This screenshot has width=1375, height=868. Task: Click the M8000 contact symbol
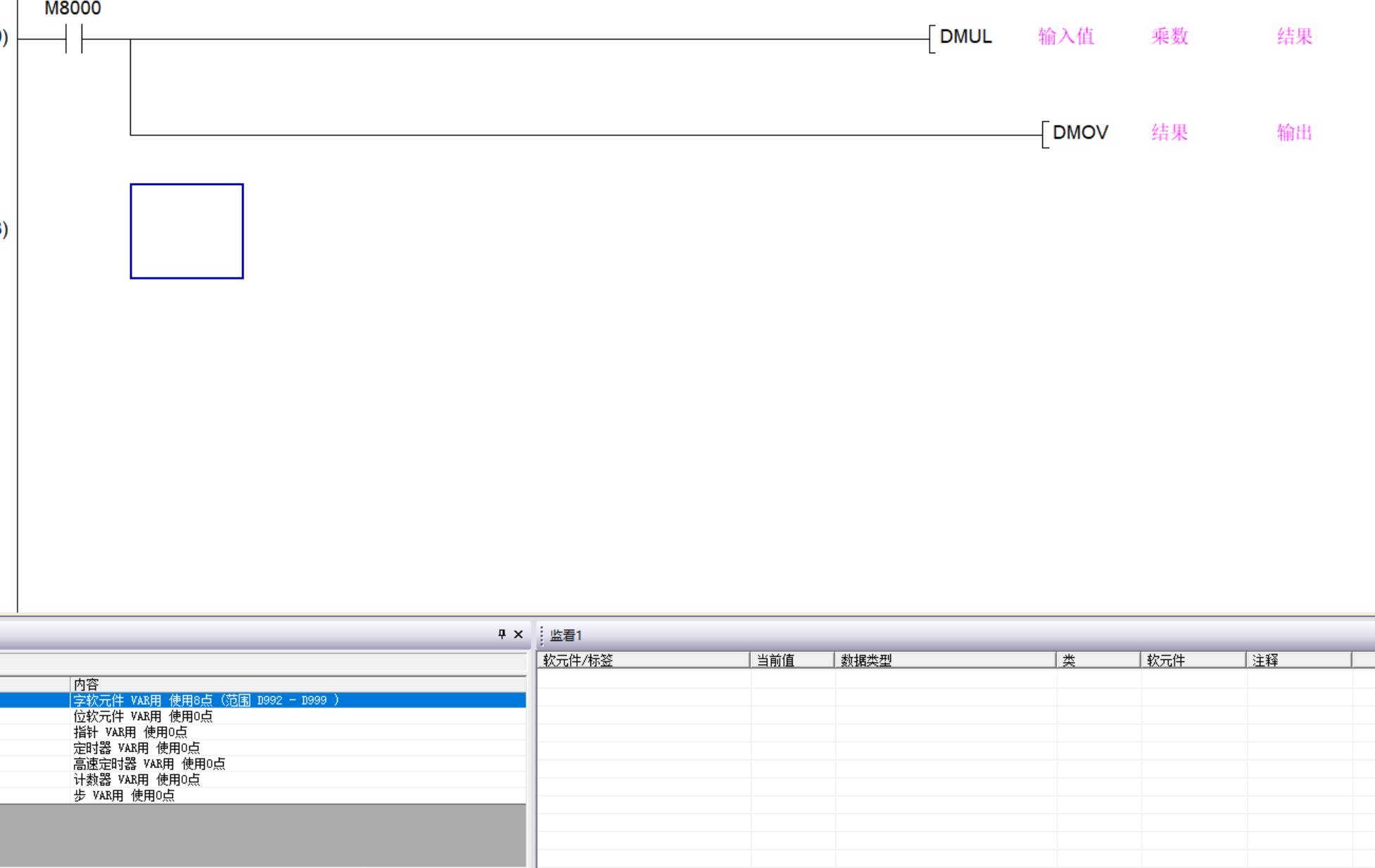74,39
